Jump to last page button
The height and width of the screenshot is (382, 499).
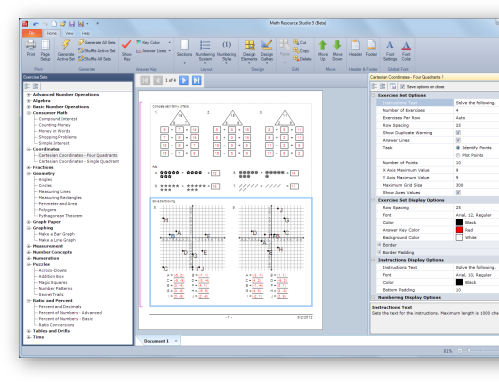click(x=197, y=80)
